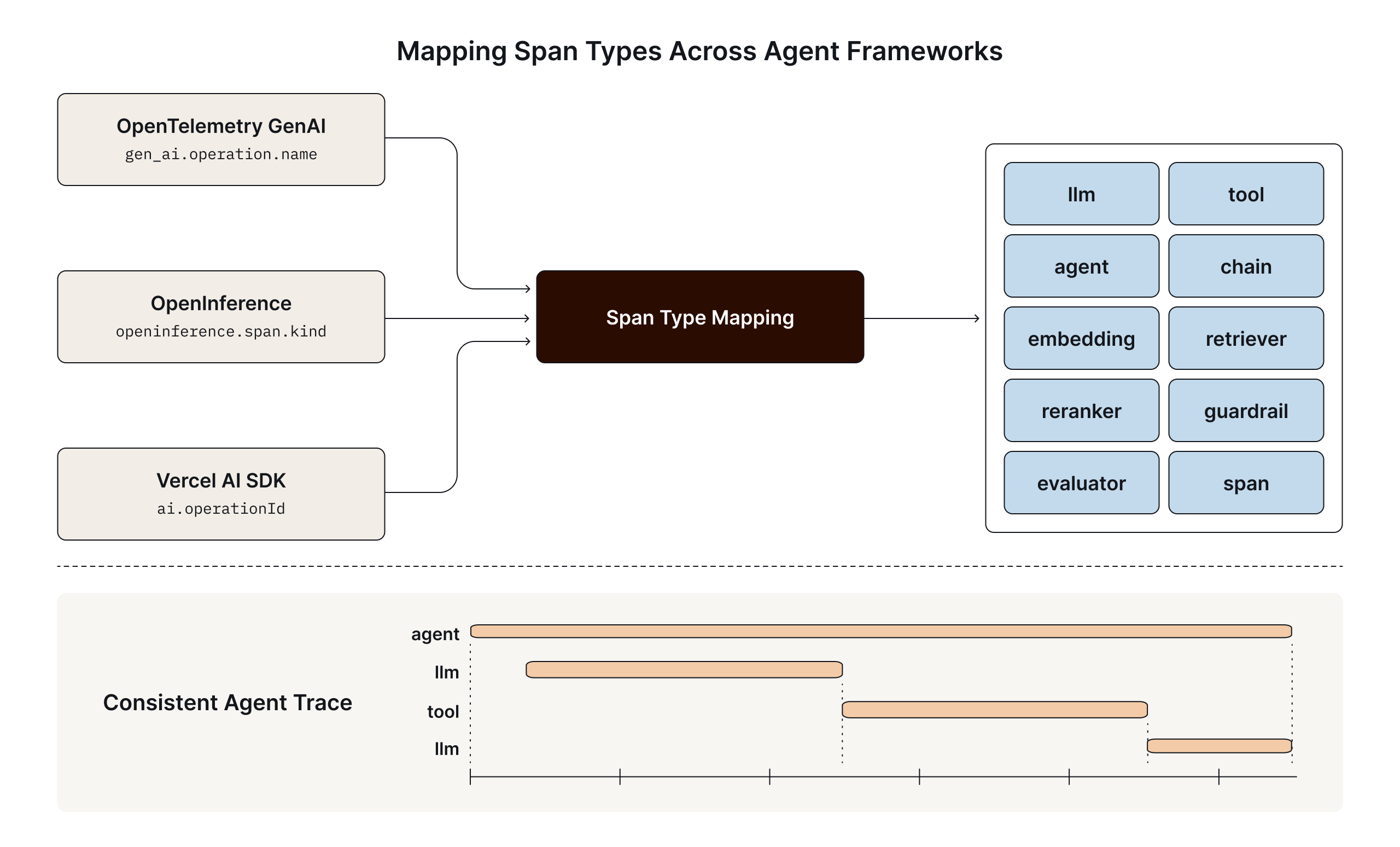This screenshot has height=847, width=1400.
Task: Select the openinference.span.kind attribute text
Action: (x=221, y=332)
